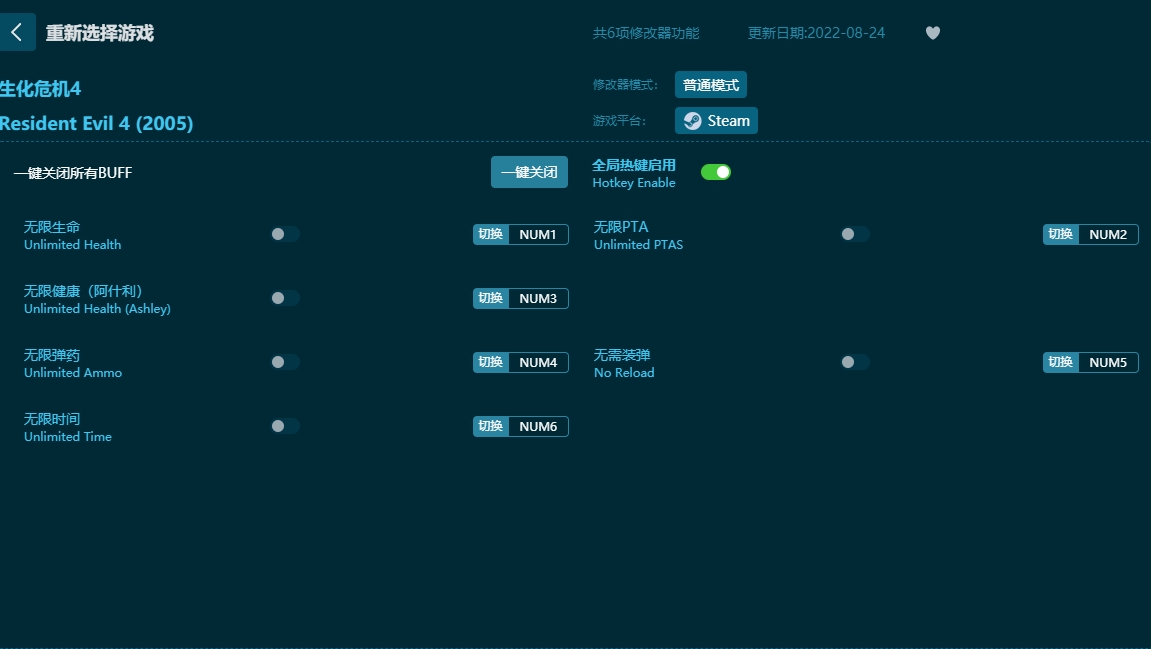The height and width of the screenshot is (649, 1151).
Task: Enable the No Reload toggle
Action: (x=855, y=362)
